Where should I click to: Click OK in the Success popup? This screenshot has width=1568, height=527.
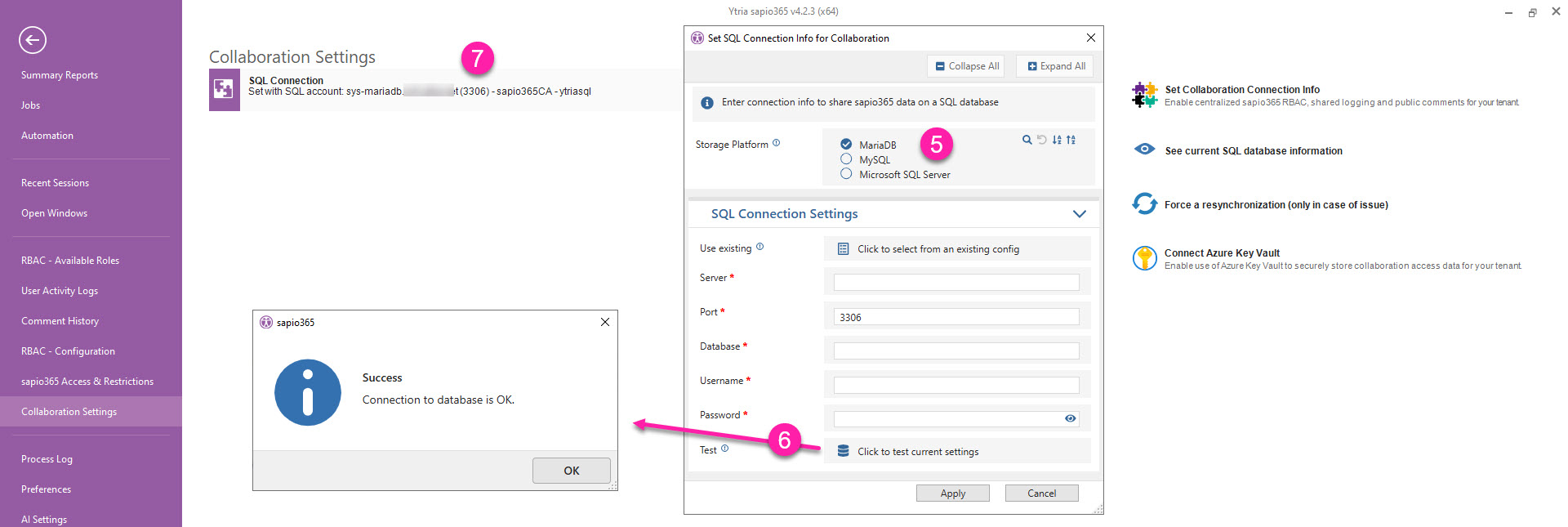(x=572, y=471)
